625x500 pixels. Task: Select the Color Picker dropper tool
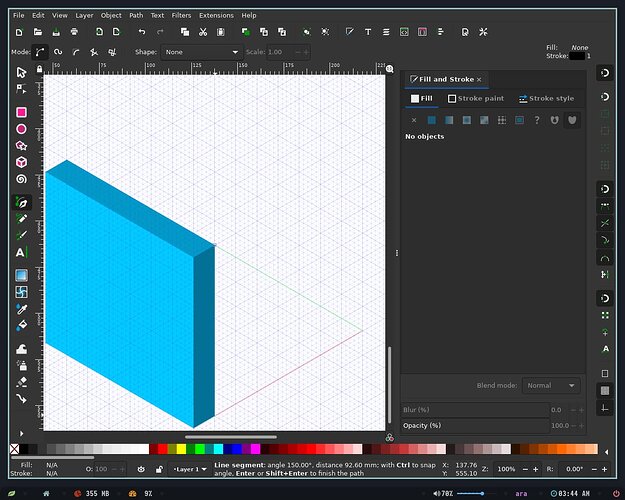click(x=22, y=309)
